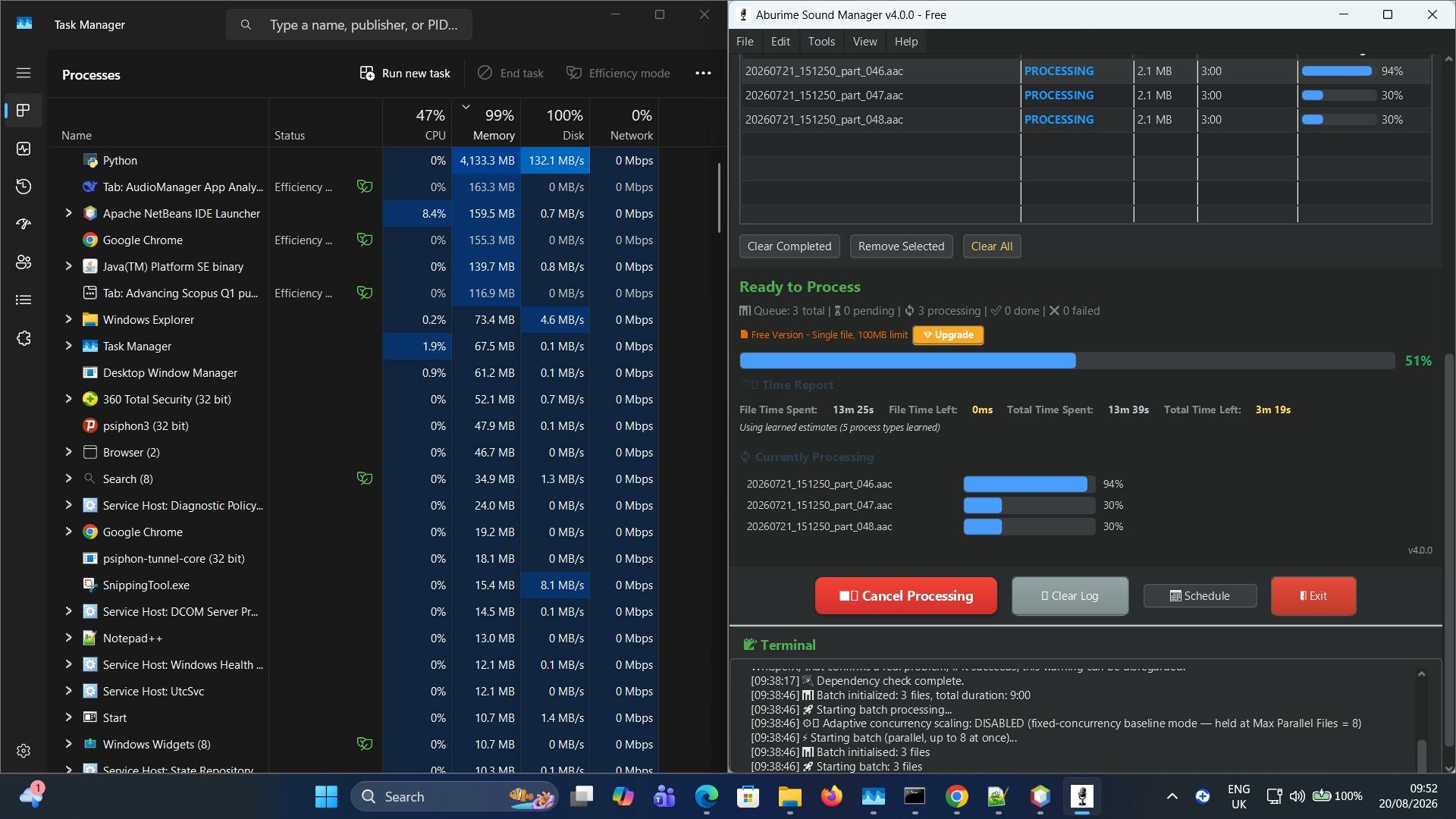This screenshot has height=819, width=1456.
Task: Focus the Task Manager search box
Action: pyautogui.click(x=349, y=25)
